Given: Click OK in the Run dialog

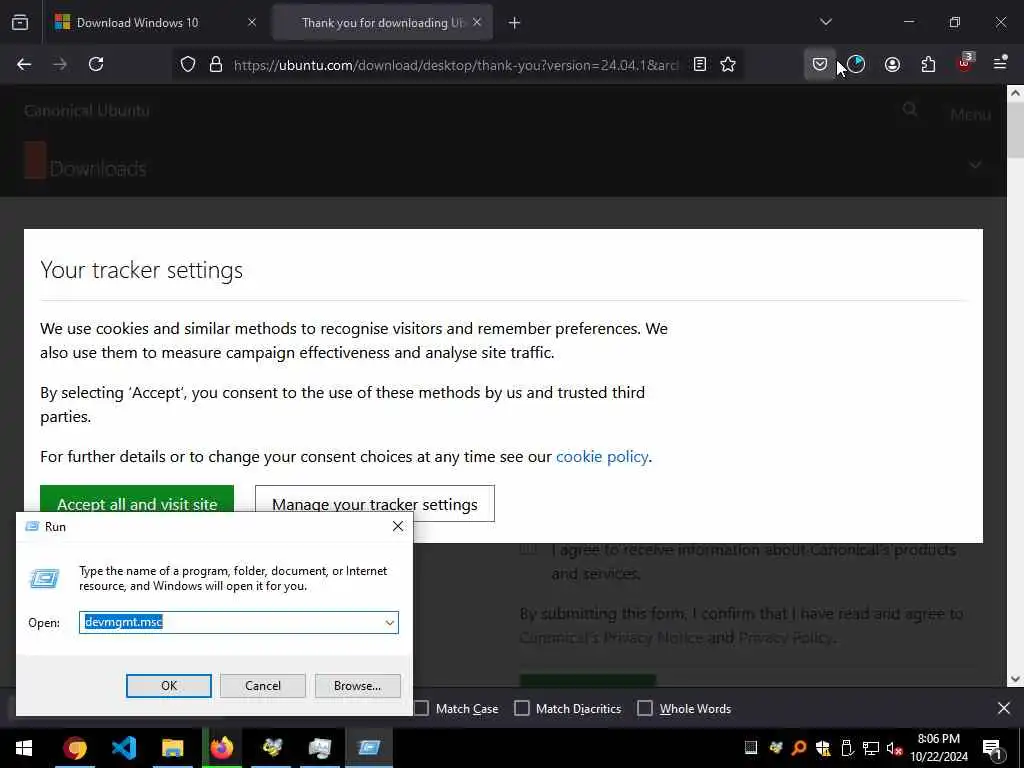Looking at the screenshot, I should 168,686.
